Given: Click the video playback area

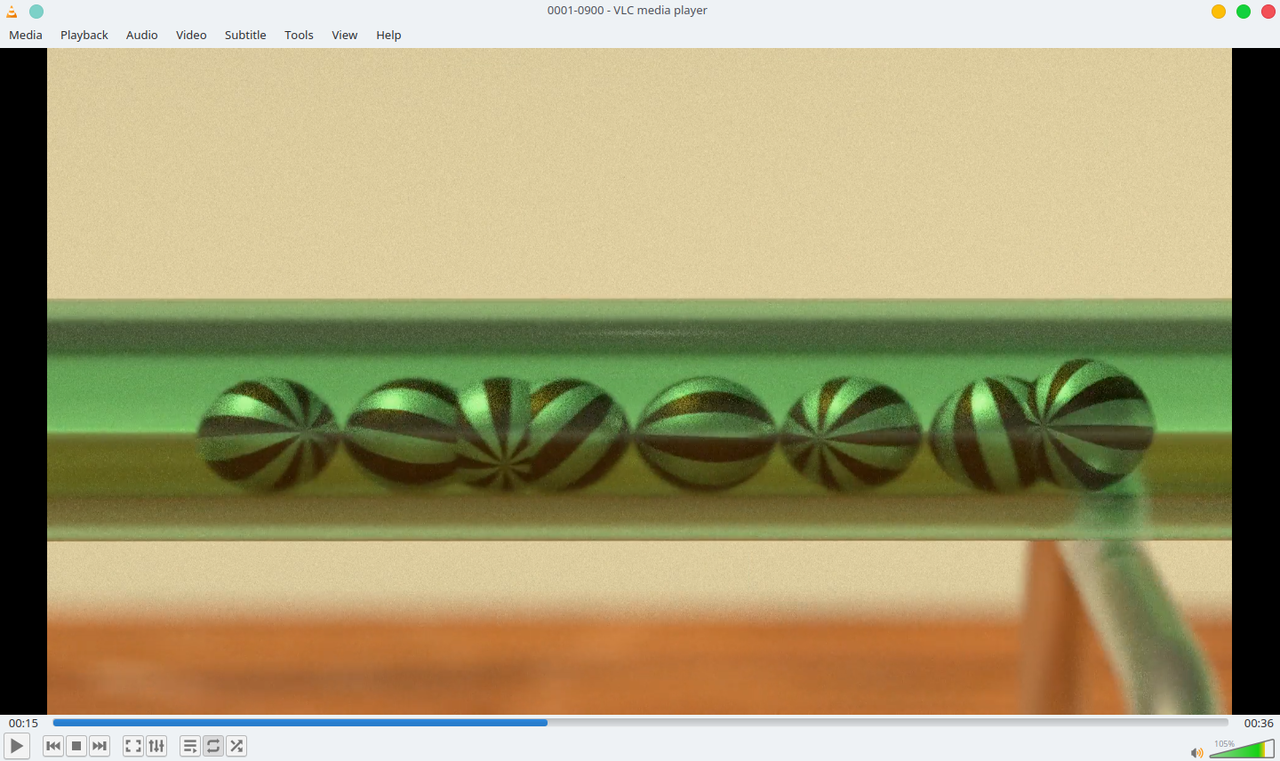Looking at the screenshot, I should (640, 381).
